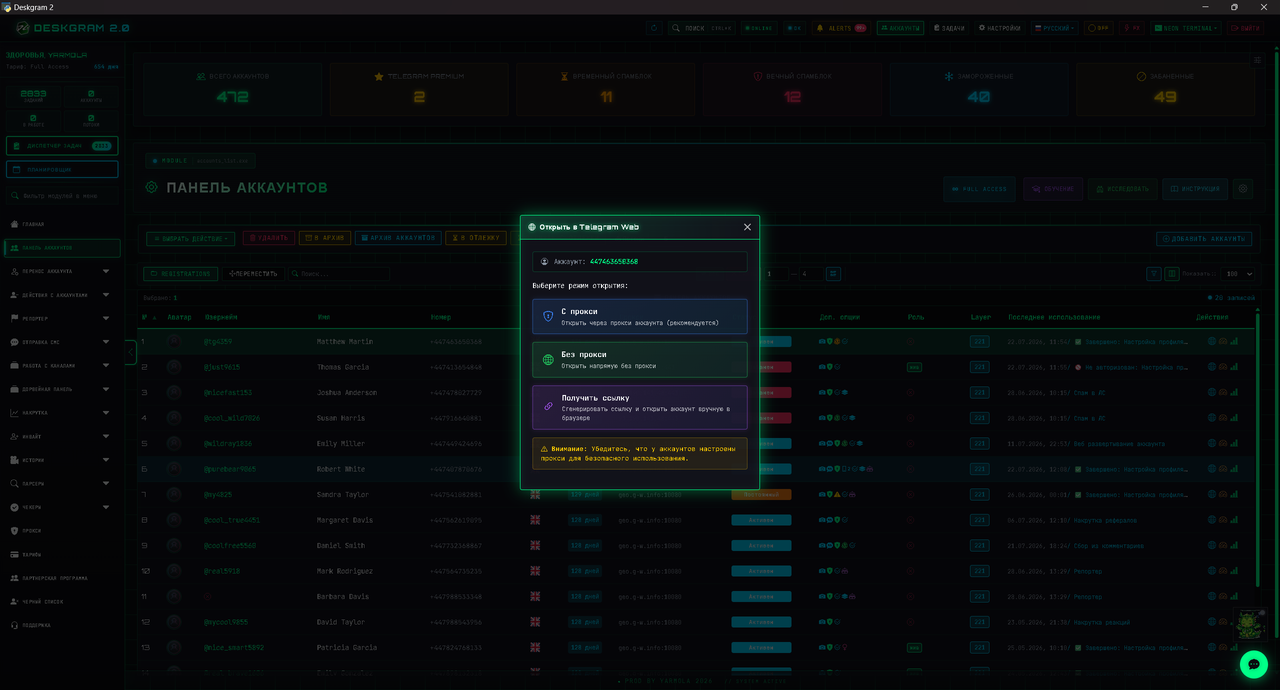Click the refresh icon in the top bar
This screenshot has height=690, width=1280.
(654, 28)
